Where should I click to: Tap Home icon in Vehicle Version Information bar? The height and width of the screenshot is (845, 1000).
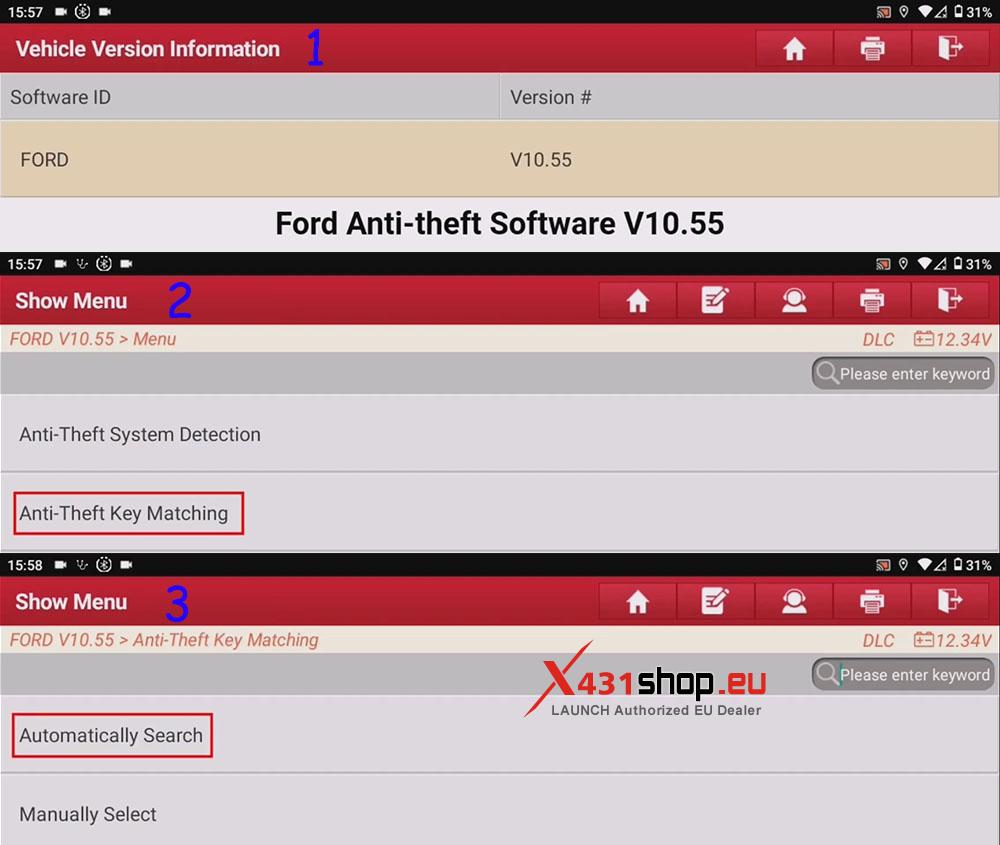[x=794, y=48]
